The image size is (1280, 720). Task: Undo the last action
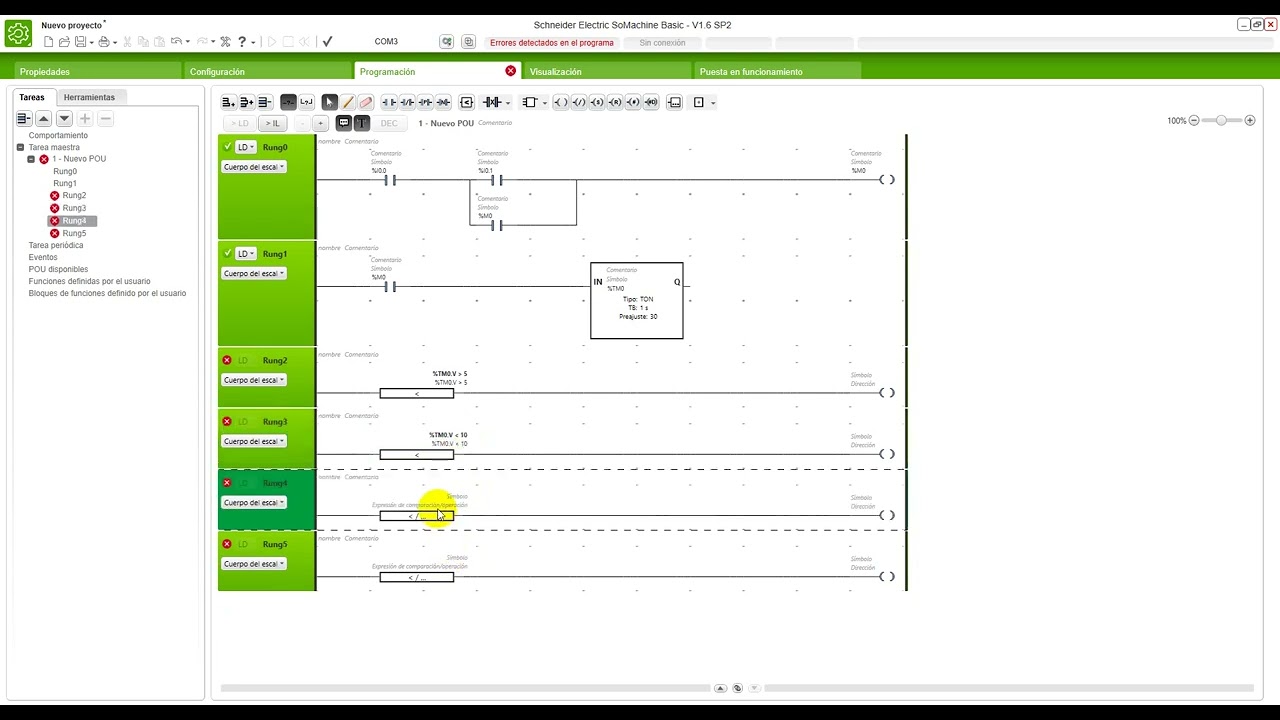(176, 42)
